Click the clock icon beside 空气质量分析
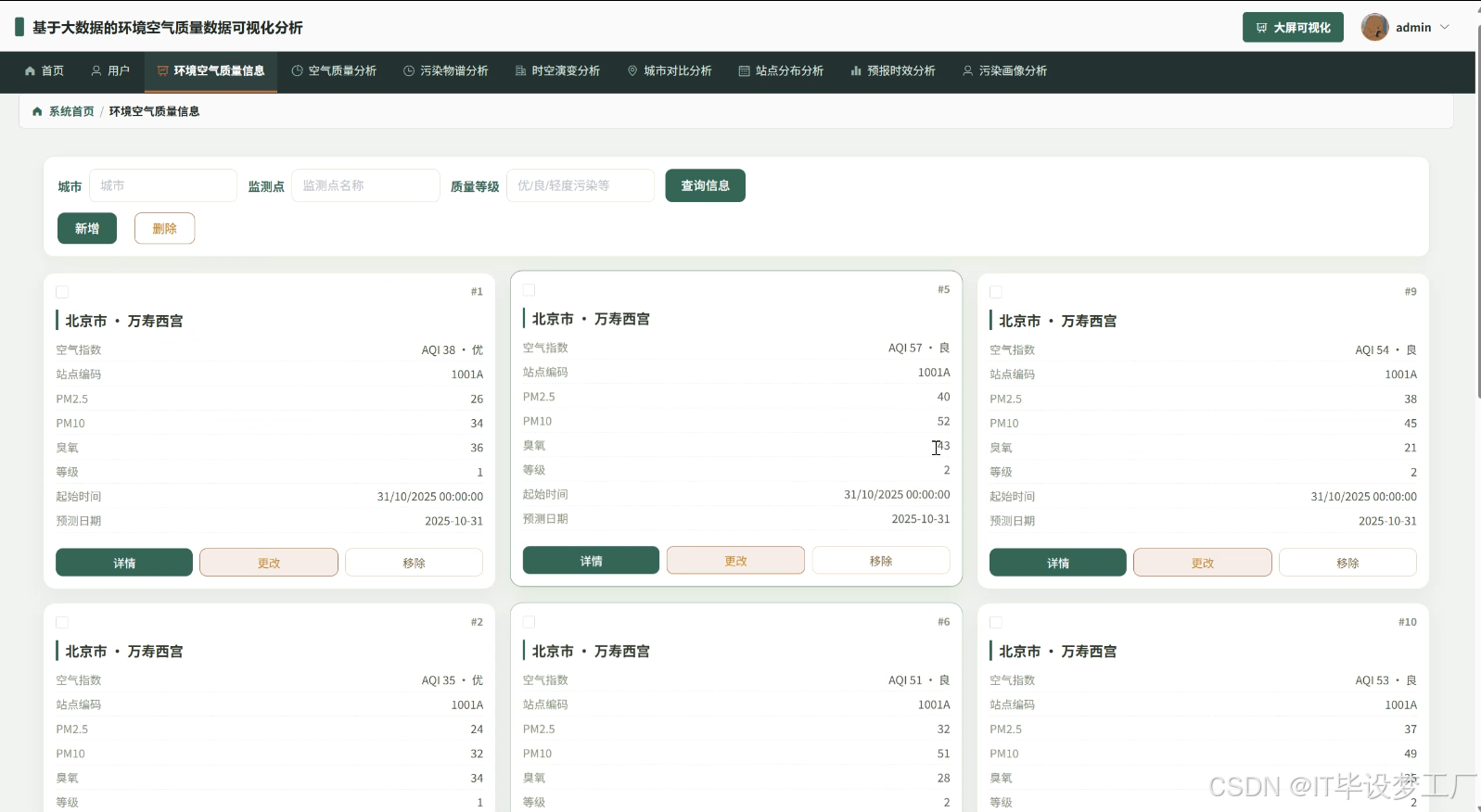Image resolution: width=1481 pixels, height=812 pixels. tap(298, 70)
